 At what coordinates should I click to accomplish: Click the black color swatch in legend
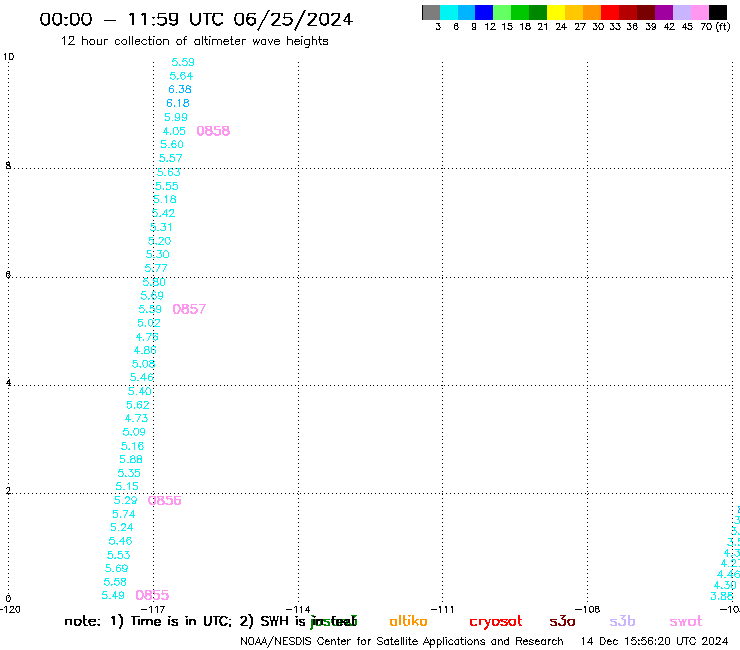718,12
